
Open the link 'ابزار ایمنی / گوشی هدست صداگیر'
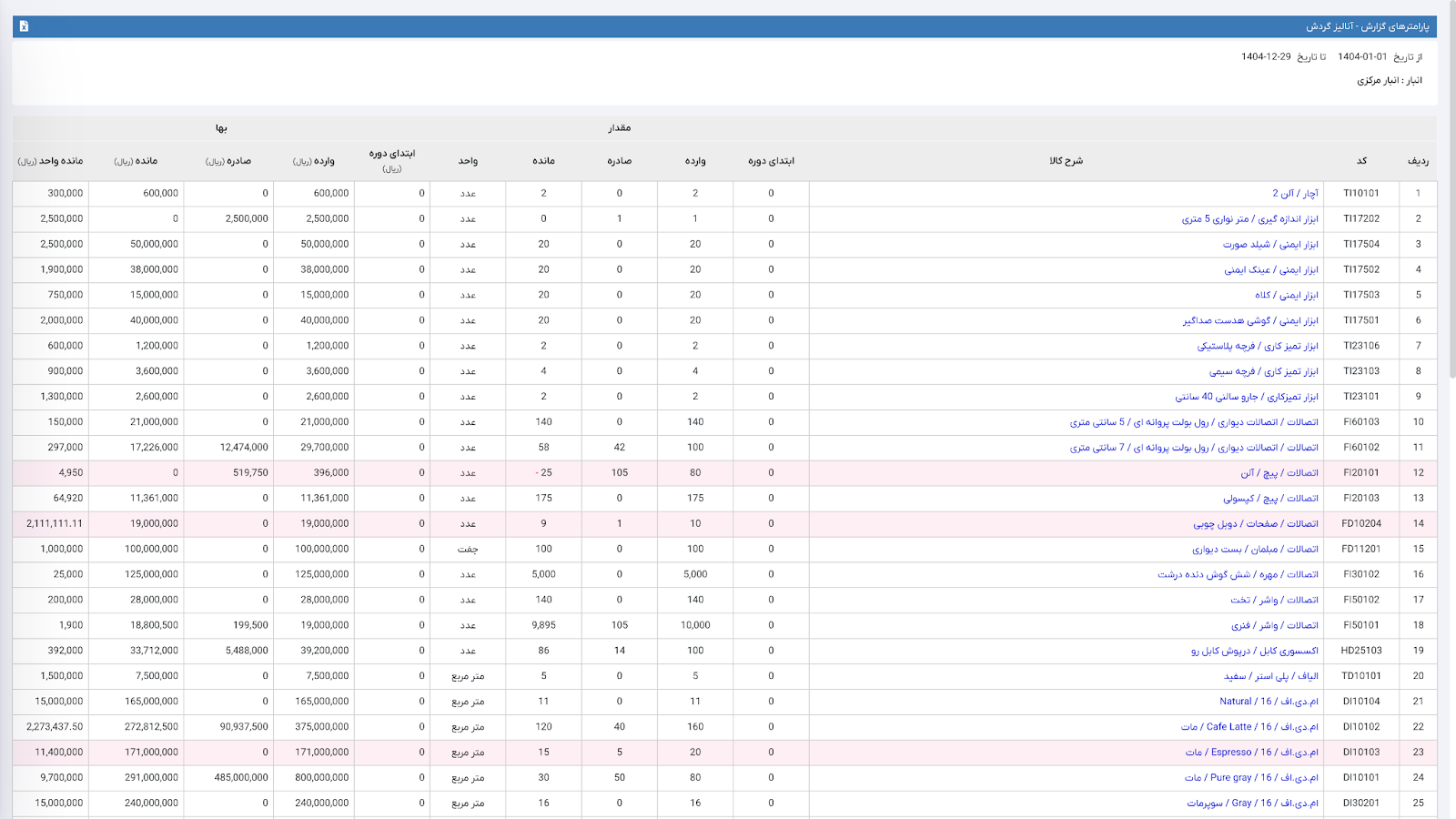click(x=1250, y=320)
